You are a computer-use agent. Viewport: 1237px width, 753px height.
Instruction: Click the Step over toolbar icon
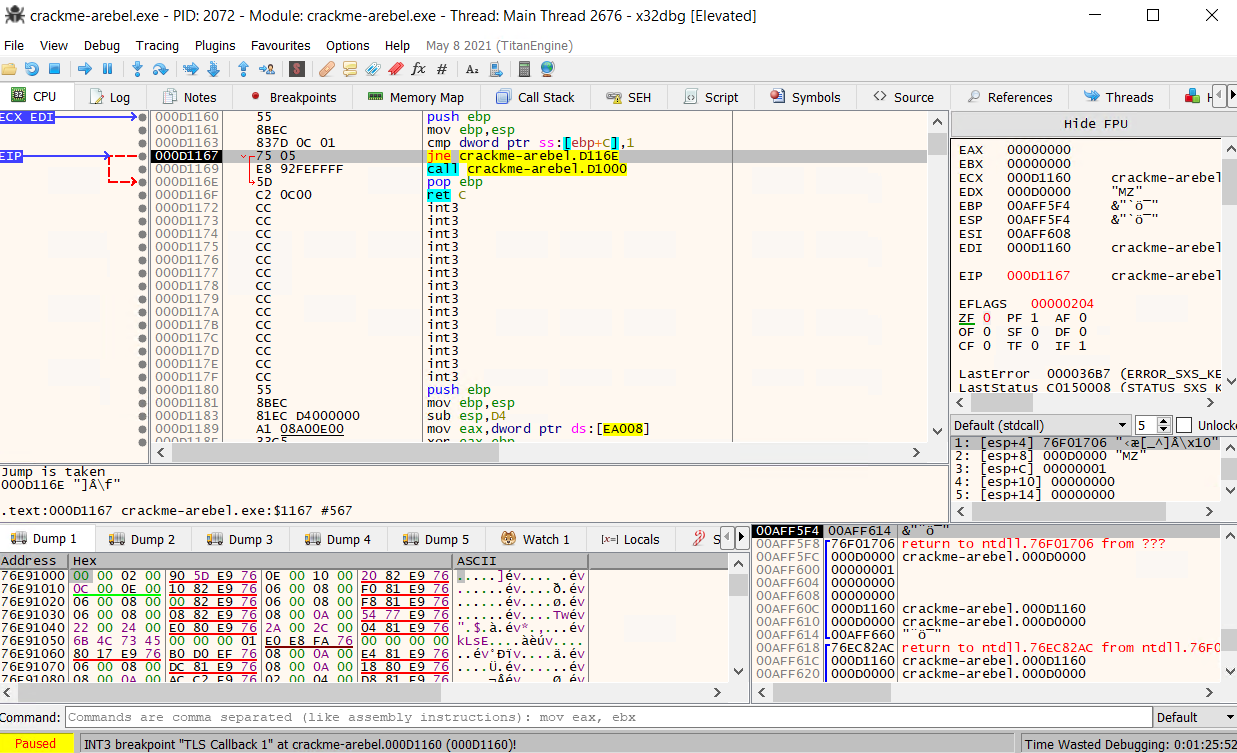[x=160, y=69]
